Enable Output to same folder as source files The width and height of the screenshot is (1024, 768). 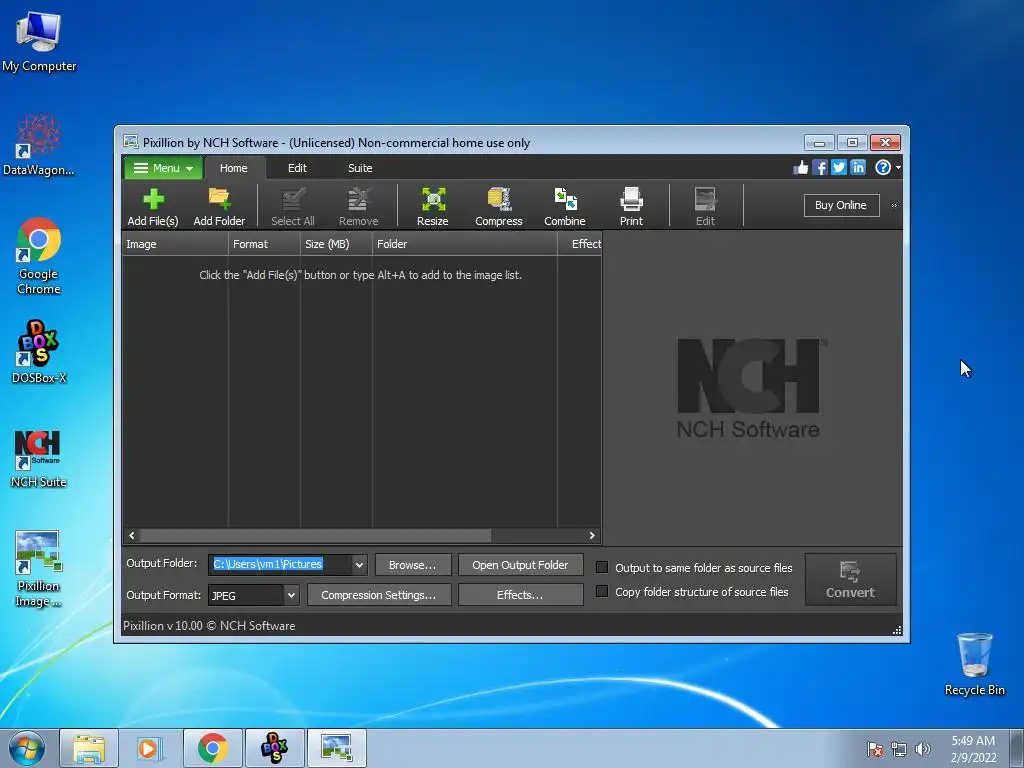coord(602,567)
